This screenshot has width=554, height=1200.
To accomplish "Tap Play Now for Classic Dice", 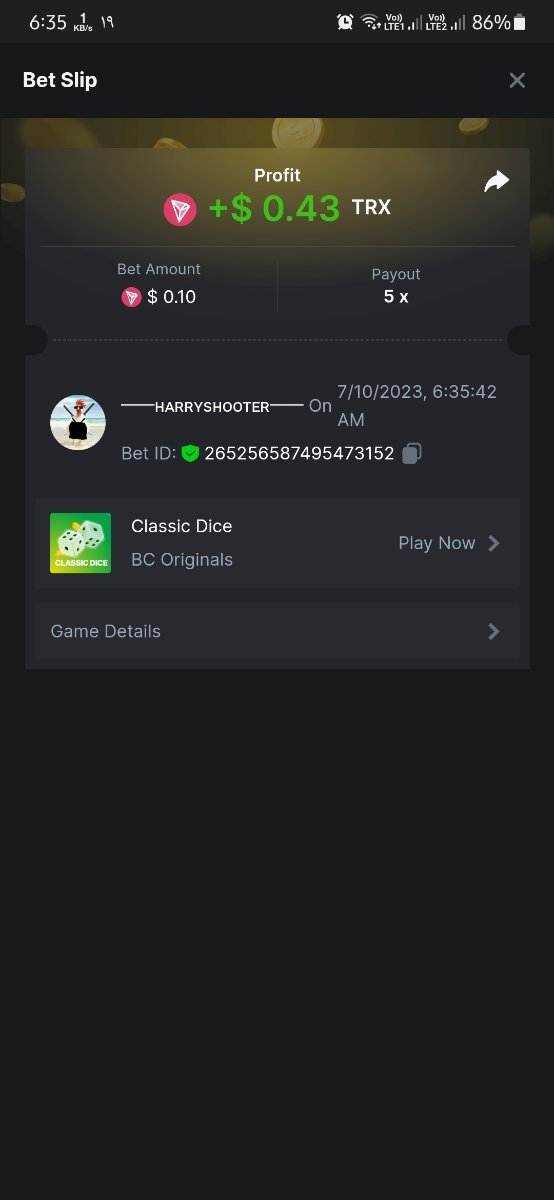I will tap(437, 543).
